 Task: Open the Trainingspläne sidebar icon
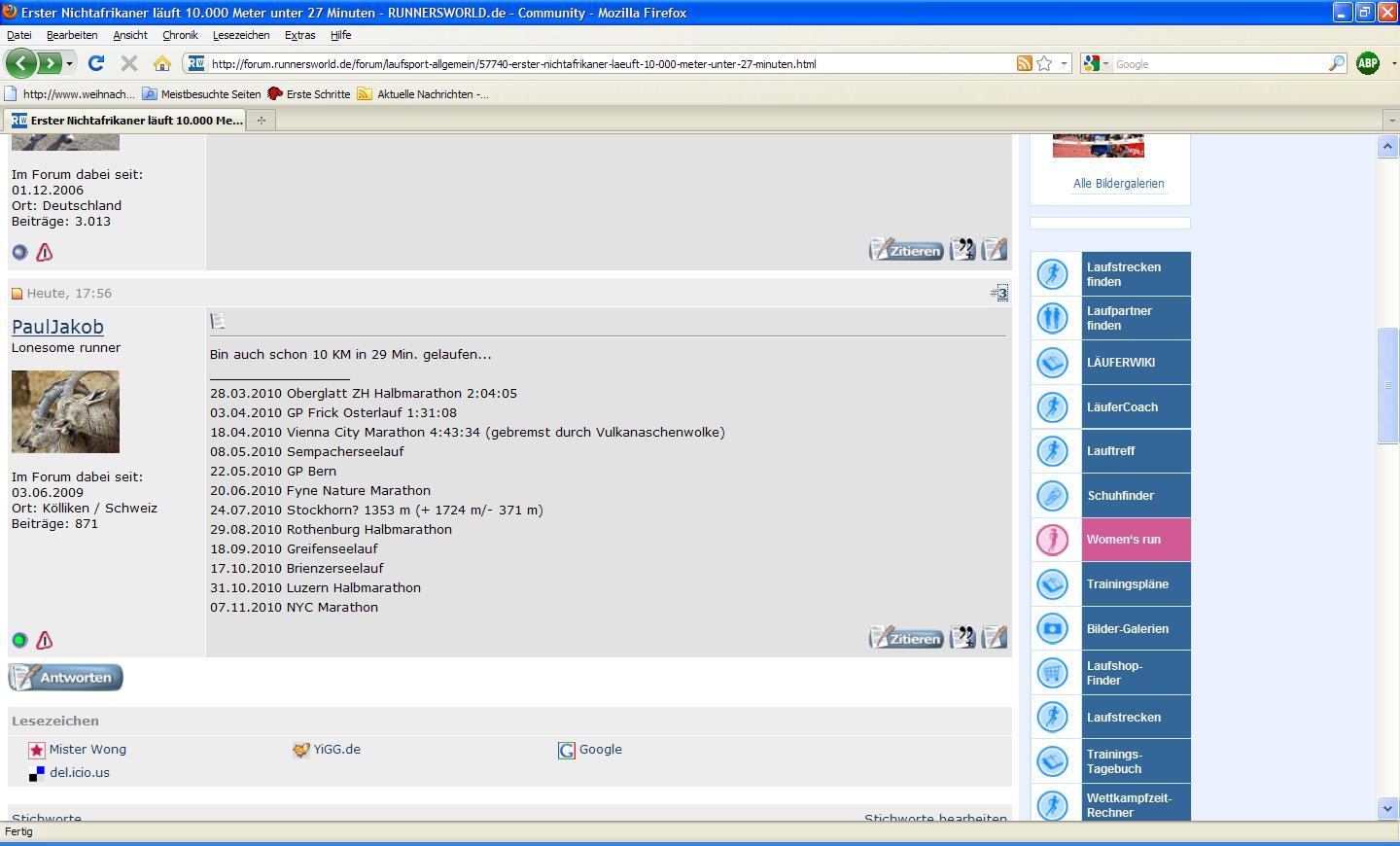pos(1053,584)
